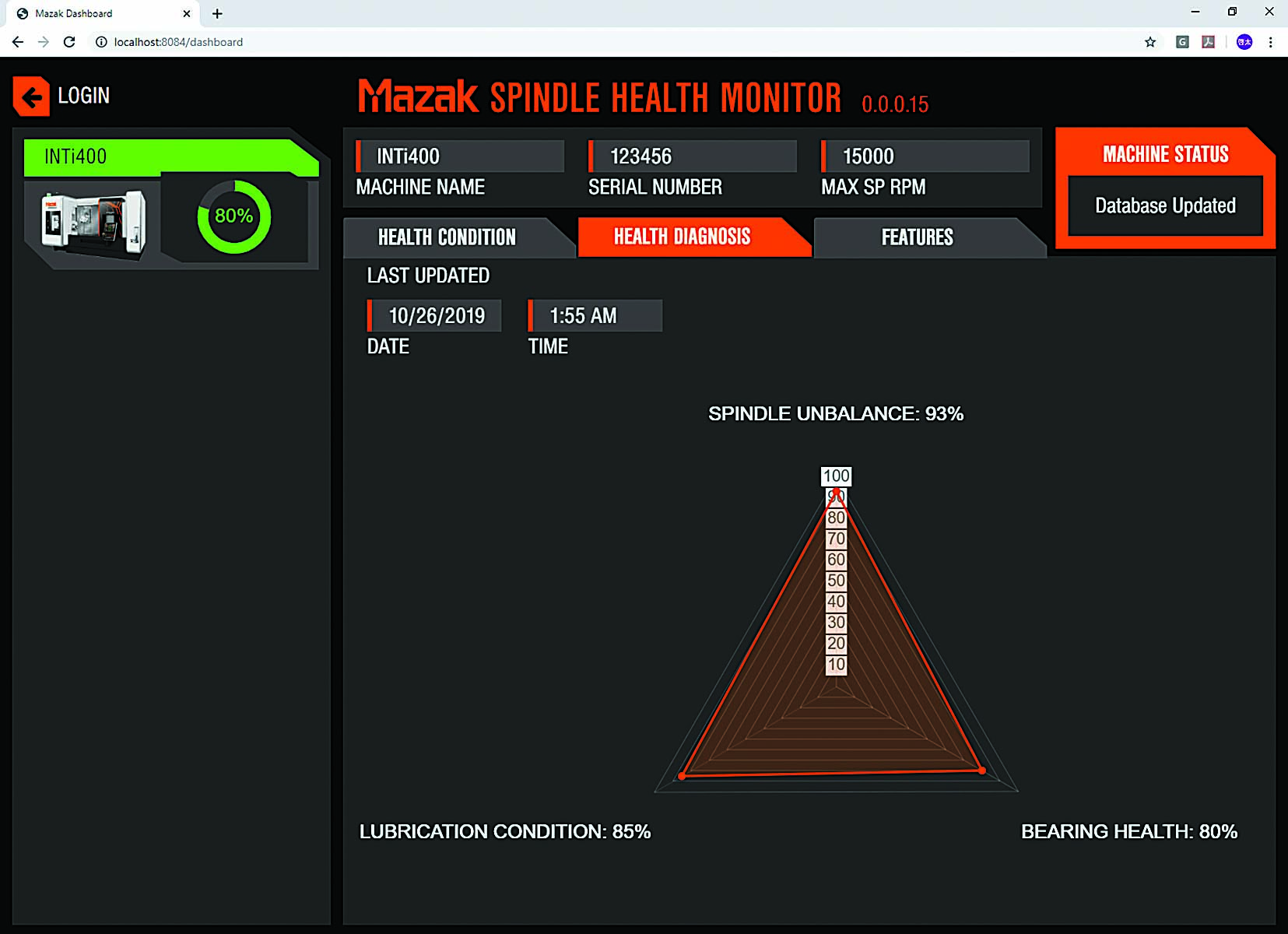Click the LAST UPDATED label
This screenshot has width=1288, height=934.
[428, 276]
